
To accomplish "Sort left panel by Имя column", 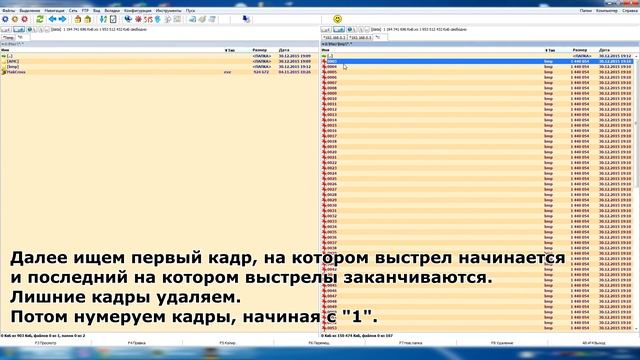I will pyautogui.click(x=5, y=50).
